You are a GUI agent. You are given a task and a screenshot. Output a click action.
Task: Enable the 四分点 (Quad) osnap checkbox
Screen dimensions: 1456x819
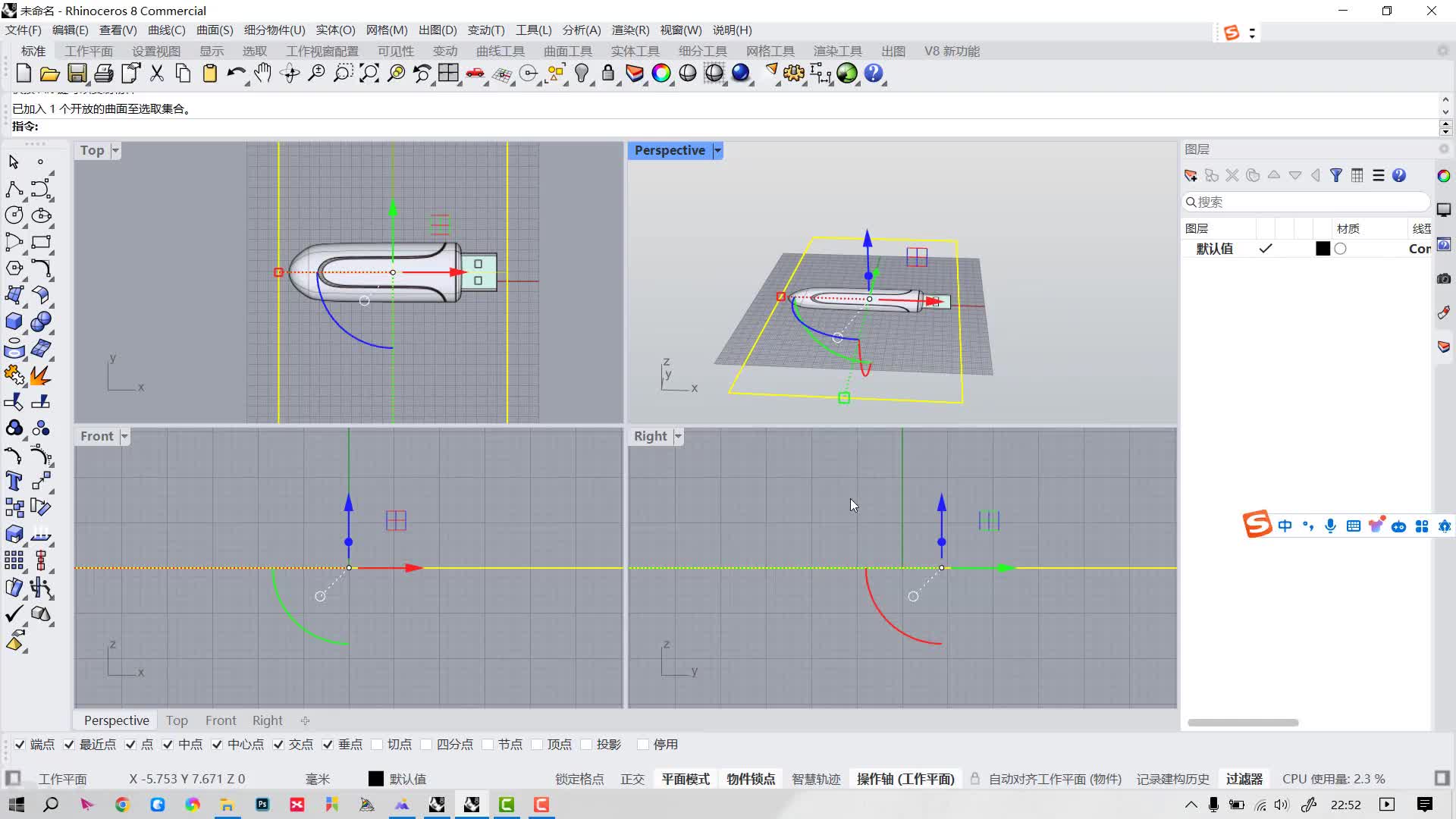click(426, 745)
